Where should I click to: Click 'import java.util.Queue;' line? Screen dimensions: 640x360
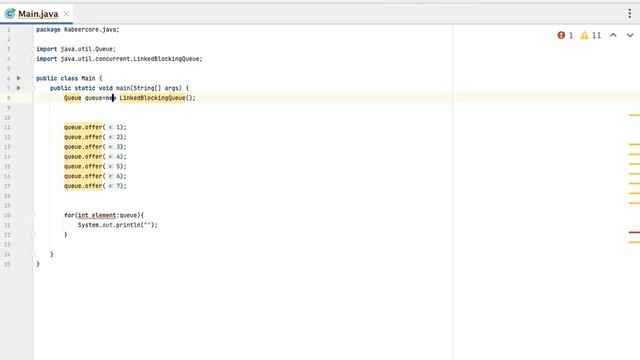76,49
